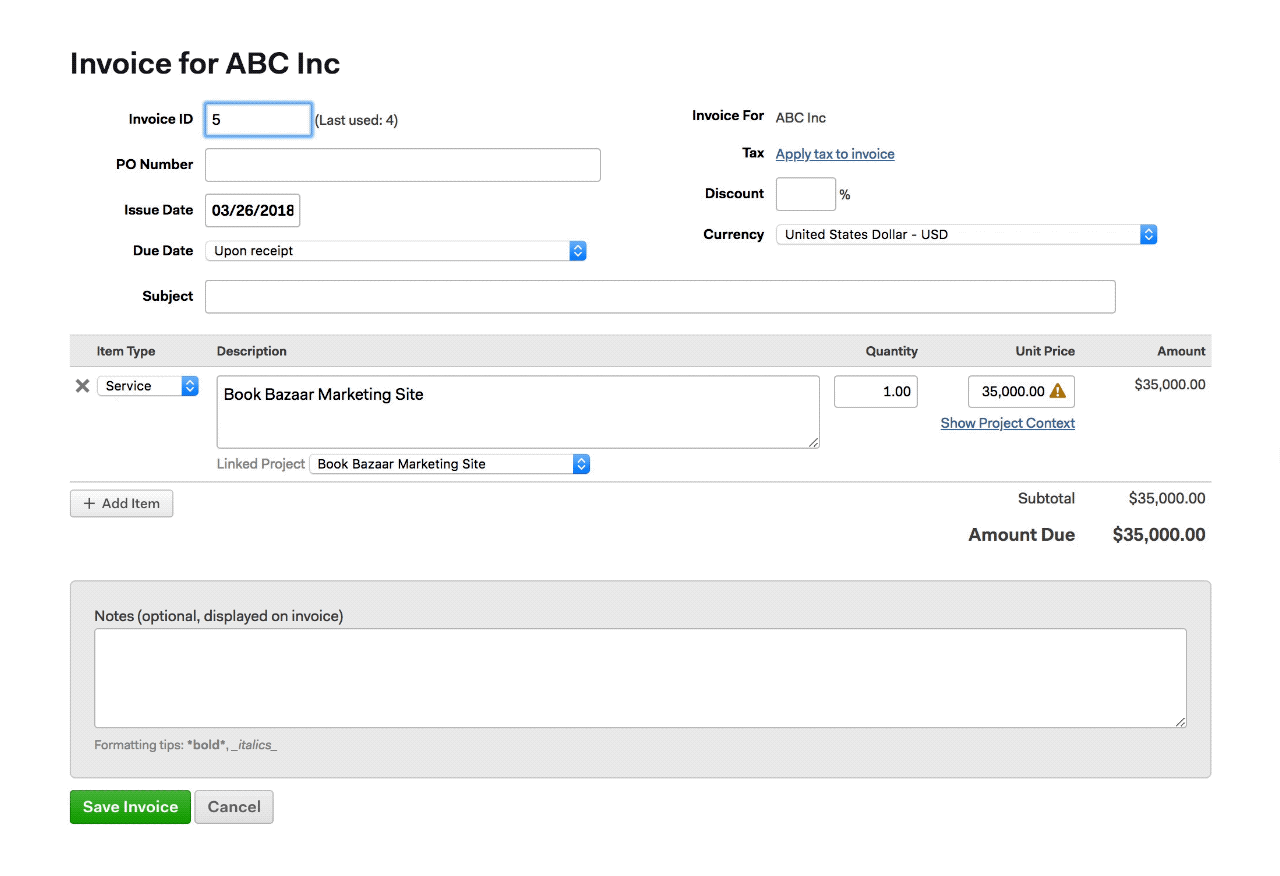The width and height of the screenshot is (1280, 876).
Task: Focus the Invoice ID field
Action: pyautogui.click(x=258, y=120)
